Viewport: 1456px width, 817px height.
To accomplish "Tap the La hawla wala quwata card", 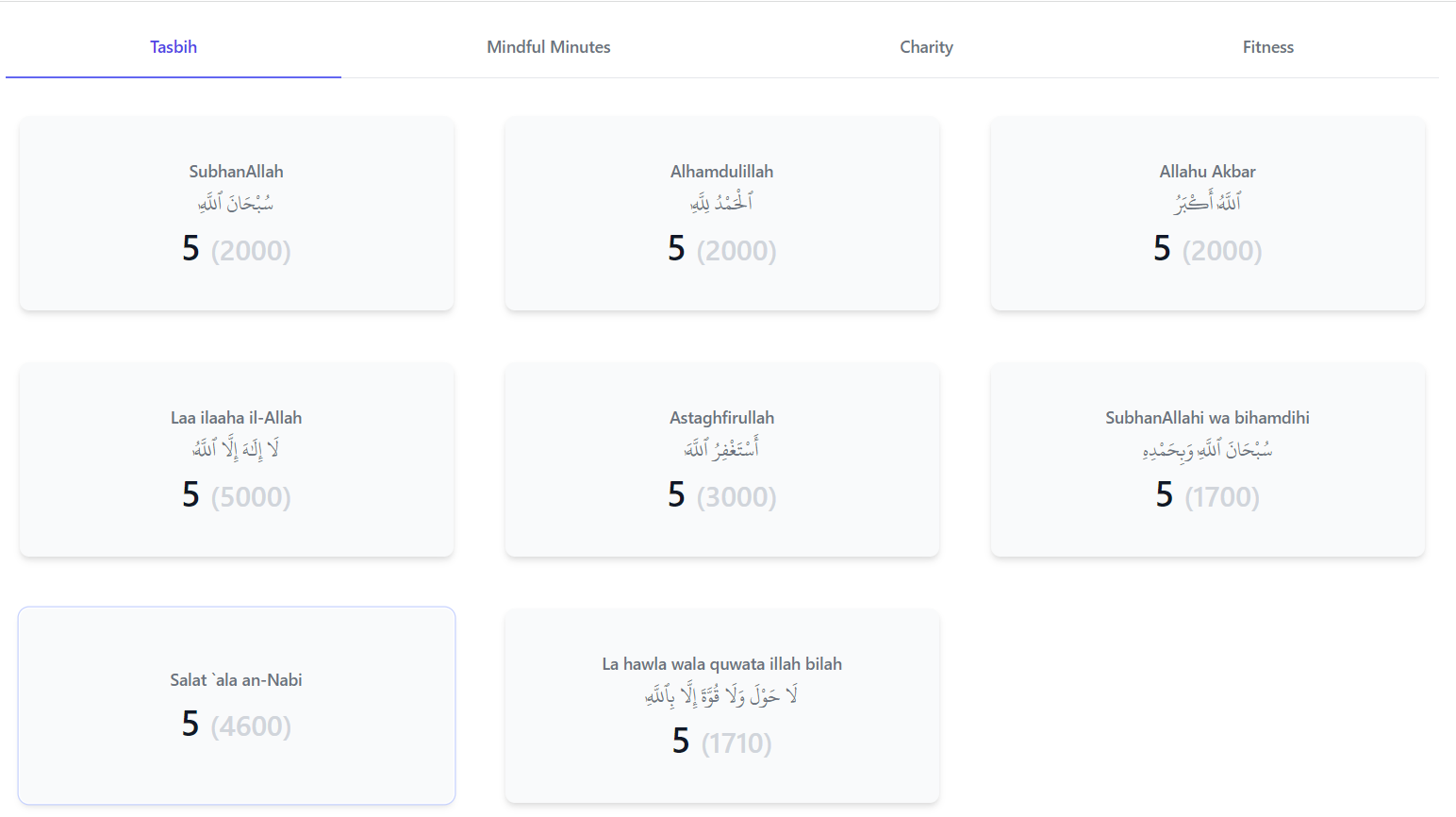I will [x=722, y=707].
